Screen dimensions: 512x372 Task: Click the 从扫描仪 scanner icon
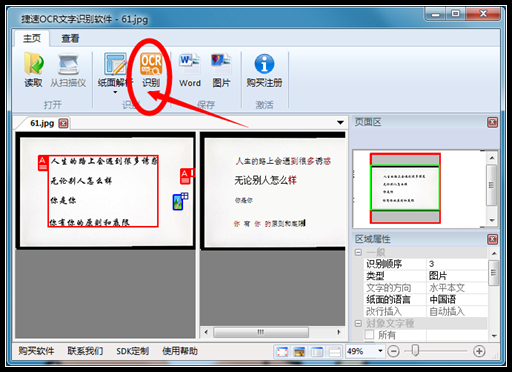coord(68,64)
